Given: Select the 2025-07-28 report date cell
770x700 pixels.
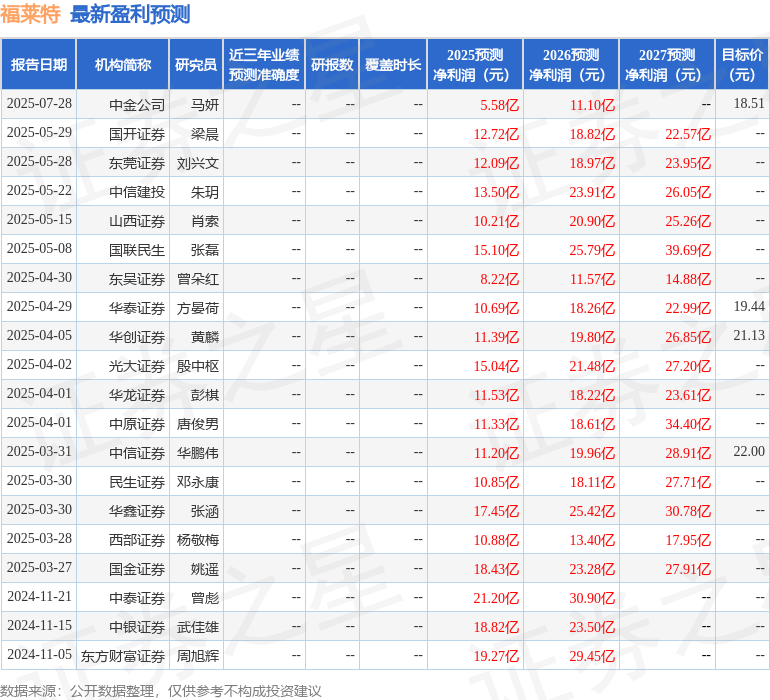Looking at the screenshot, I should coord(39,104).
